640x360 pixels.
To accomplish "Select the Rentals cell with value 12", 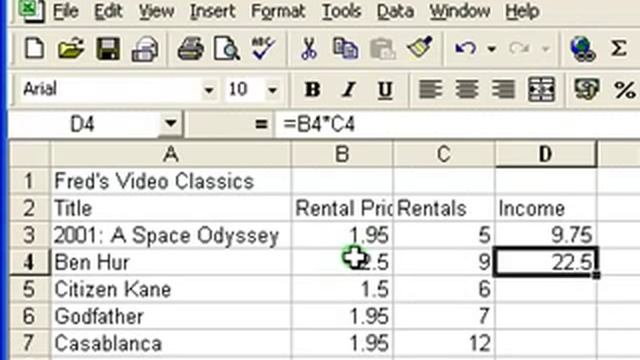I will [444, 343].
